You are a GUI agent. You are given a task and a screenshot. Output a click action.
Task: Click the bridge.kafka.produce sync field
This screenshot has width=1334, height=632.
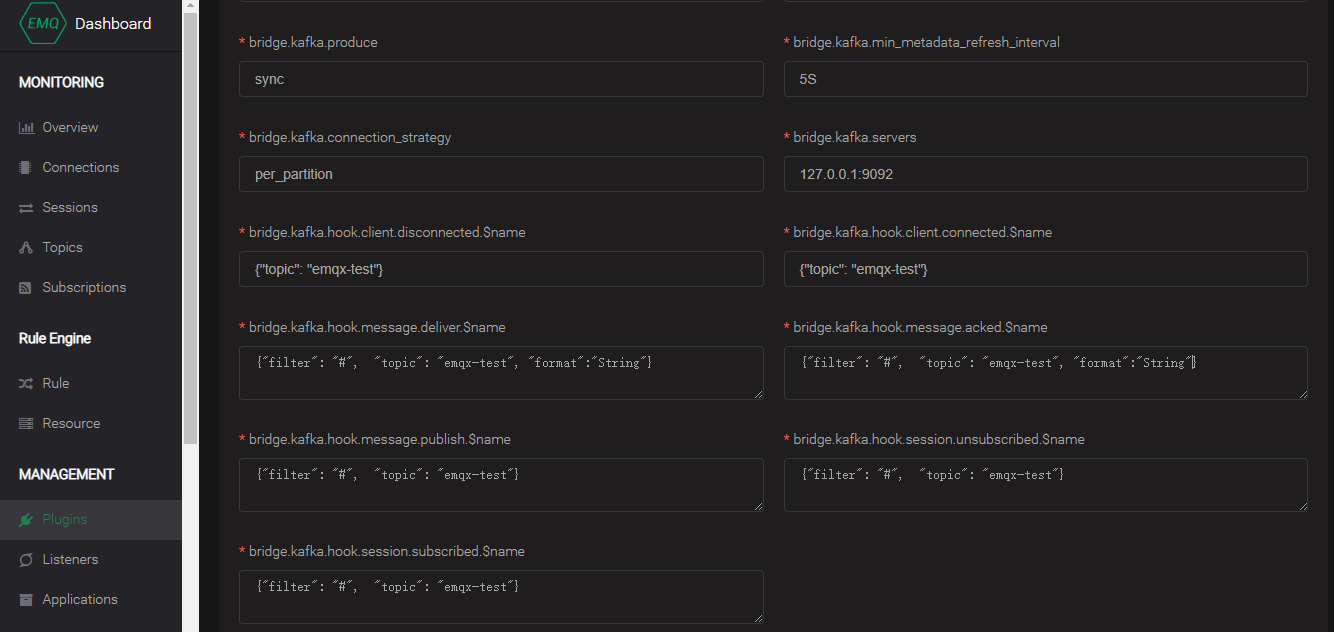(500, 79)
